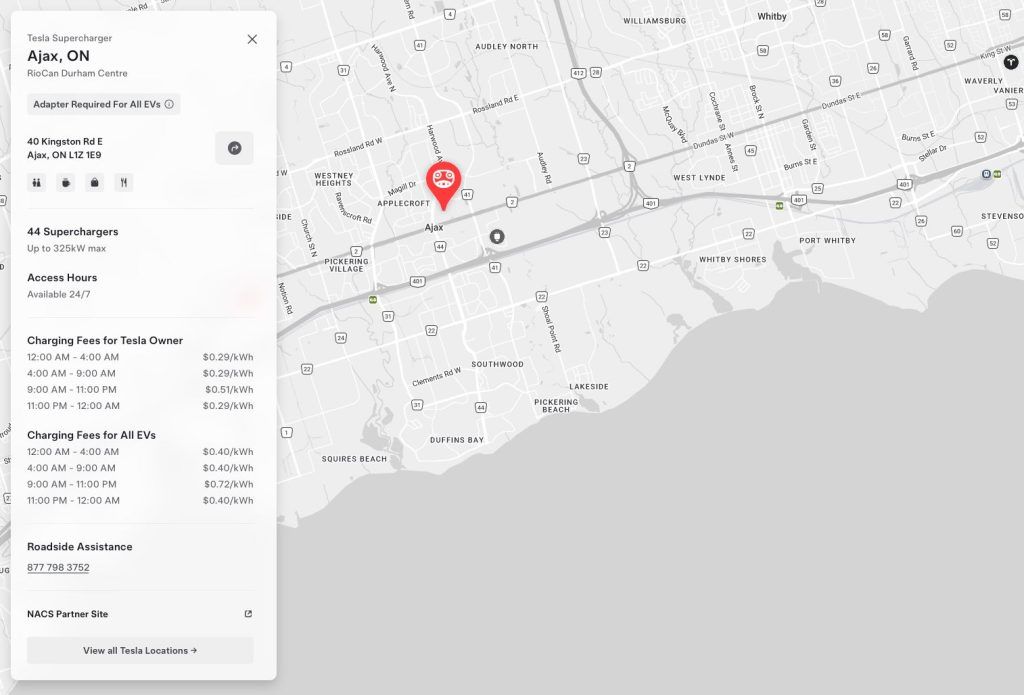Click the Available 24/7 text
This screenshot has width=1024, height=695.
59,295
